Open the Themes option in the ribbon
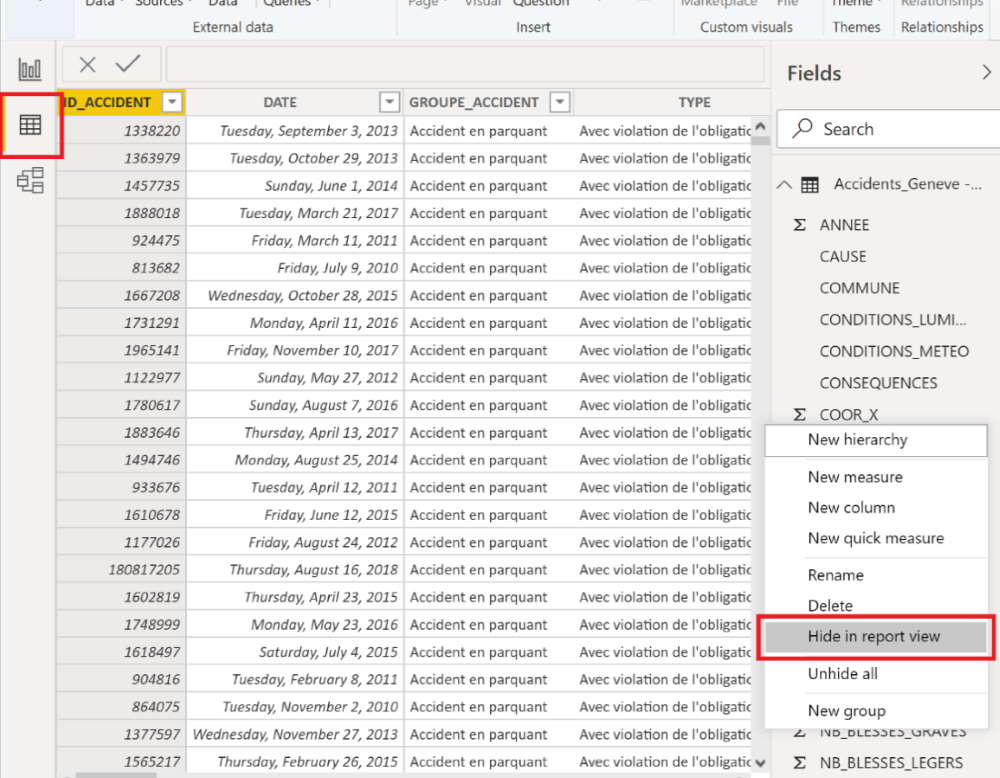The image size is (1000, 778). point(855,5)
